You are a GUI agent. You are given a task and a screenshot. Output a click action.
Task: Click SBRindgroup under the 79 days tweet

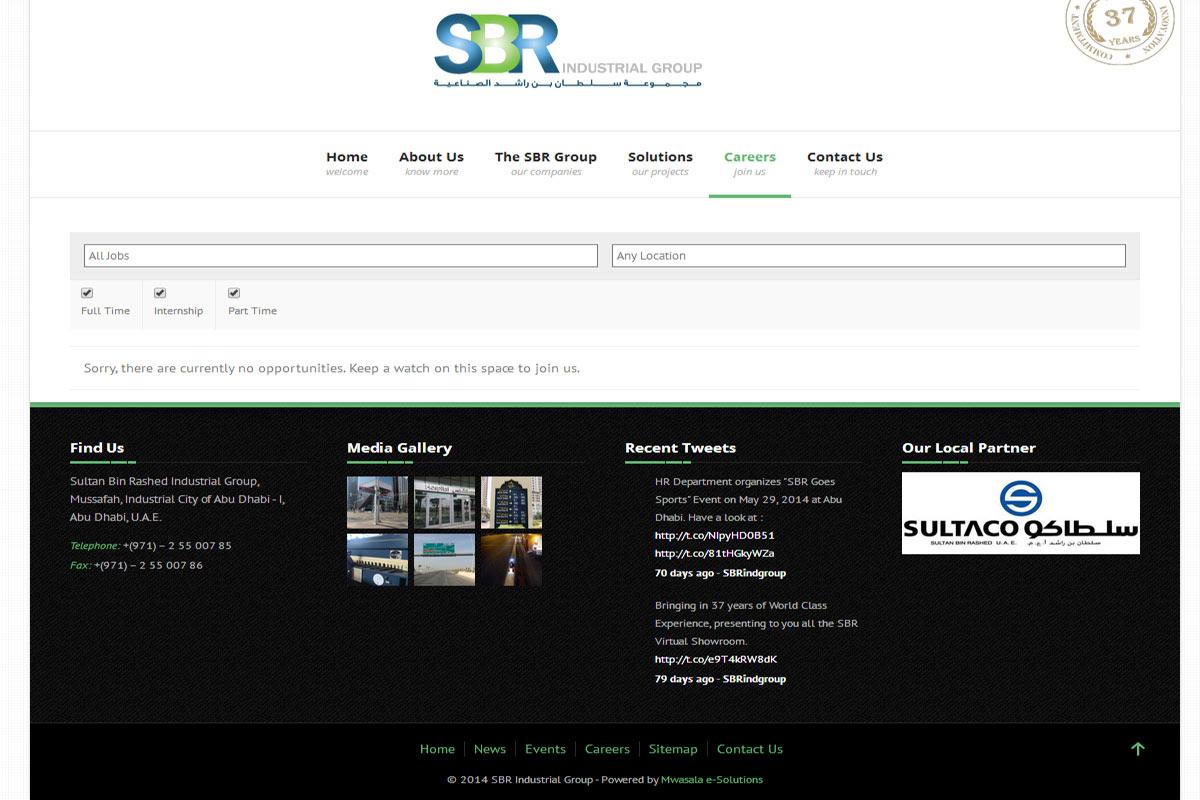point(754,679)
